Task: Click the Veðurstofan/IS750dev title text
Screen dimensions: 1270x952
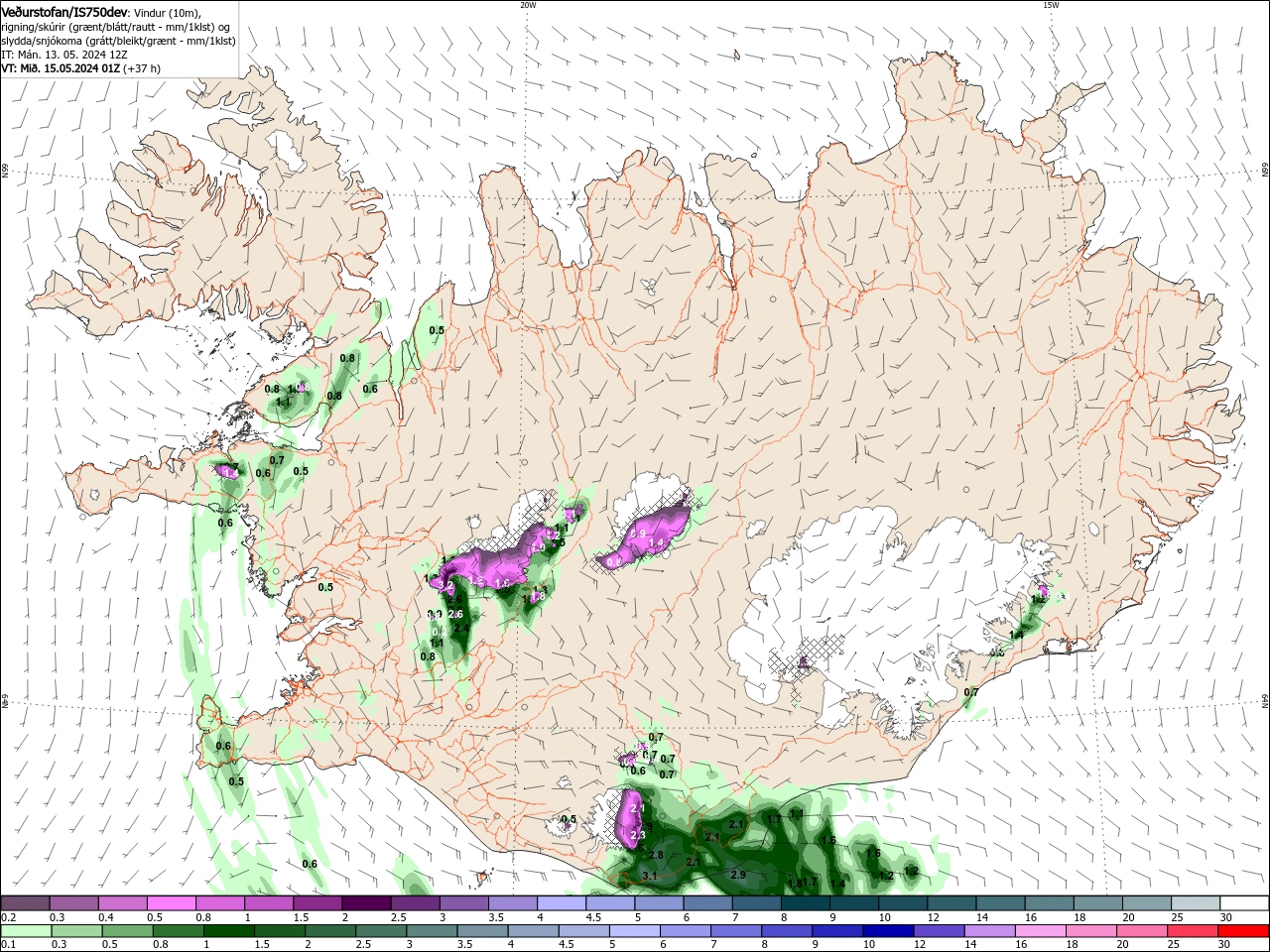Action: (x=64, y=11)
